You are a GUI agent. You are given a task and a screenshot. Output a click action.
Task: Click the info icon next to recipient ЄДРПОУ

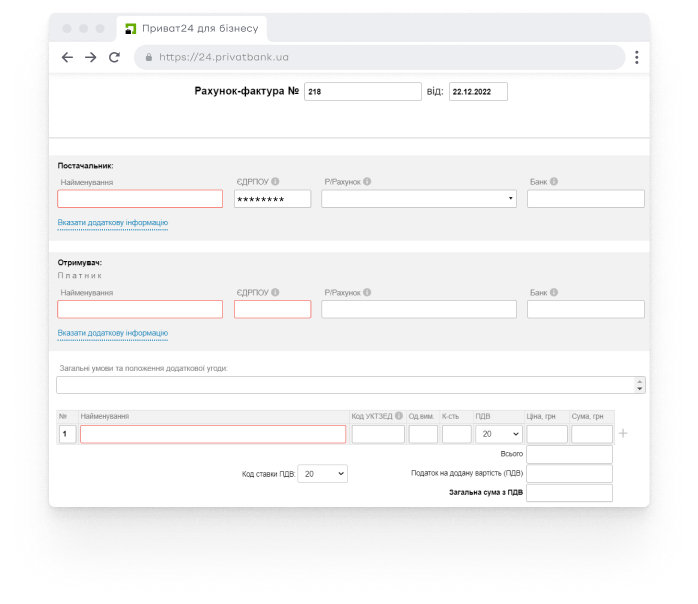[x=275, y=292]
